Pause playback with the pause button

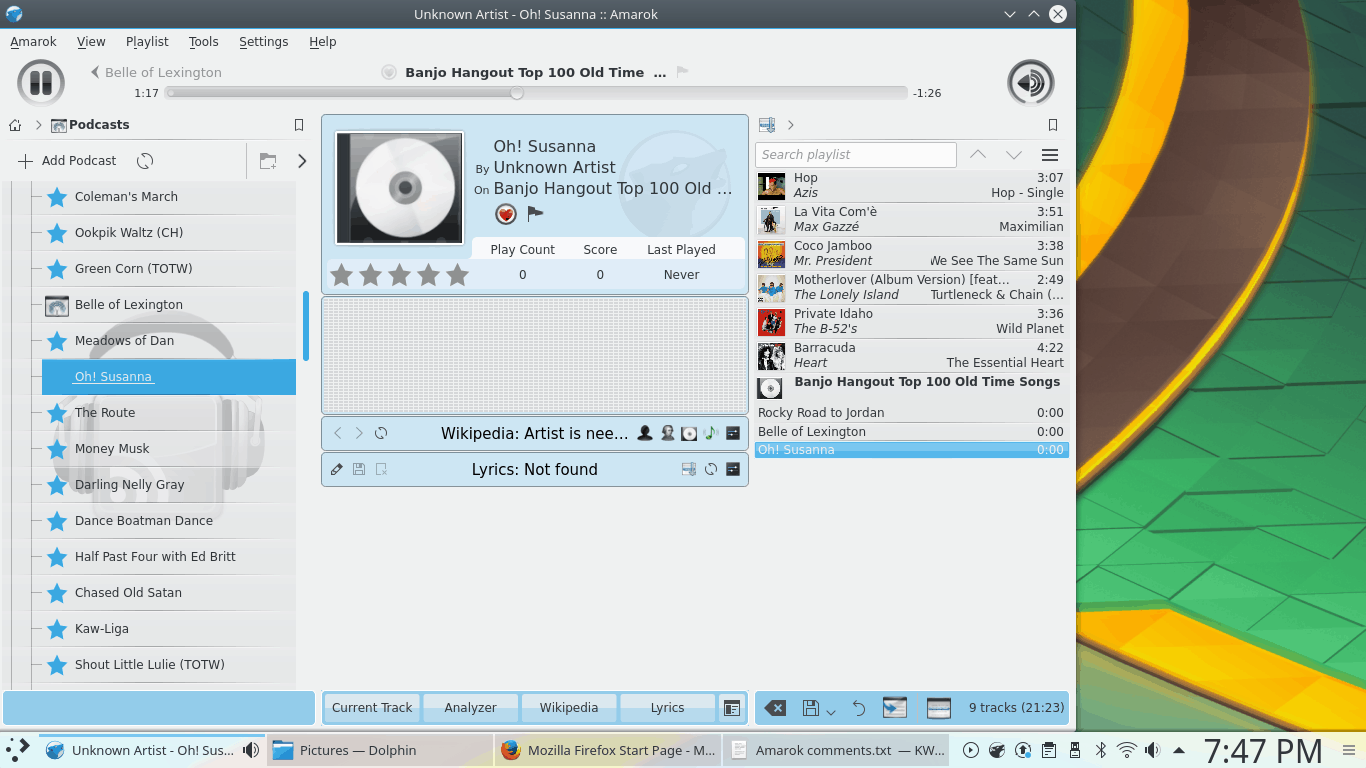tap(41, 83)
